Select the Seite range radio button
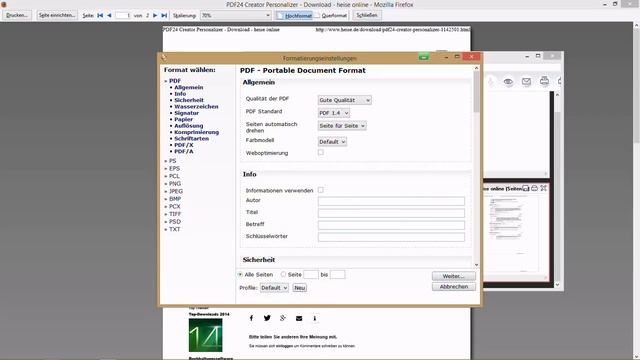Image resolution: width=640 pixels, height=360 pixels. coord(283,275)
